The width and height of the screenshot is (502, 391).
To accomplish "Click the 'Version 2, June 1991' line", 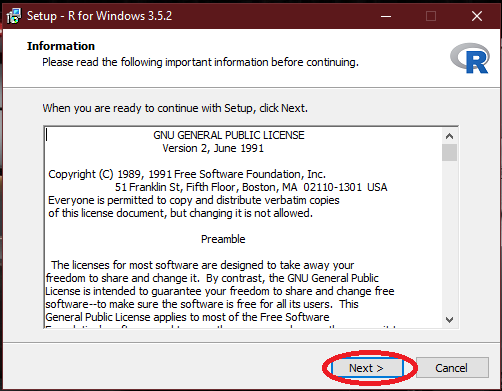I will click(213, 148).
